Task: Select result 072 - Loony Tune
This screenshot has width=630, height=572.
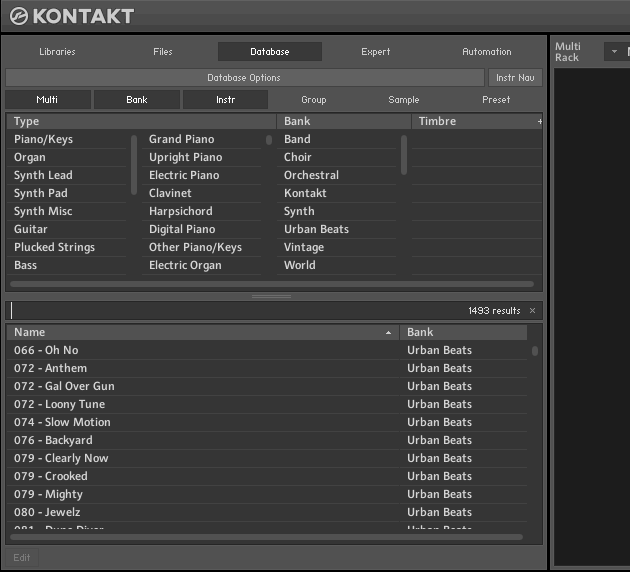Action: click(267, 404)
